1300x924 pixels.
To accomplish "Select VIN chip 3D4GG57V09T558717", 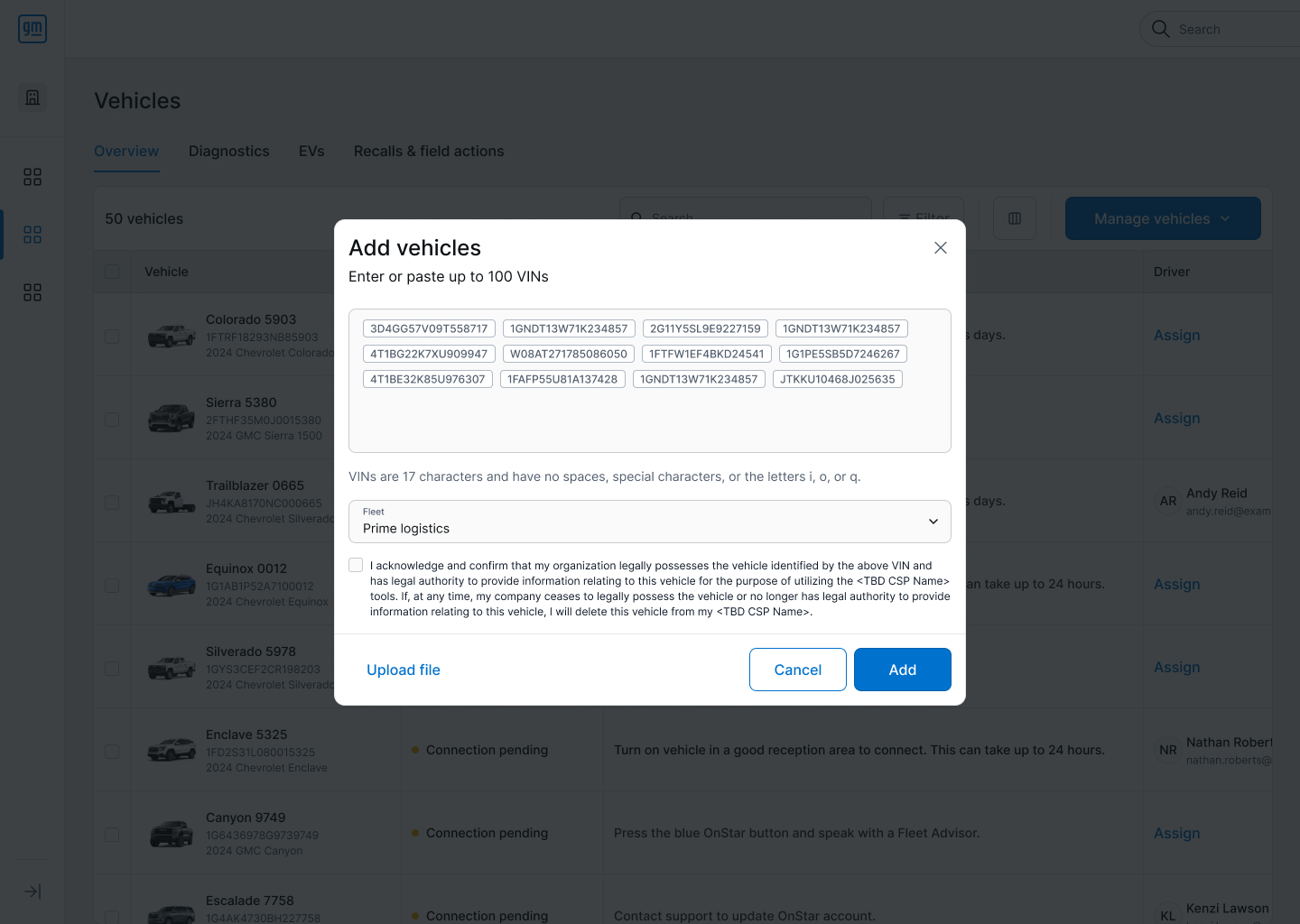I will (x=429, y=328).
